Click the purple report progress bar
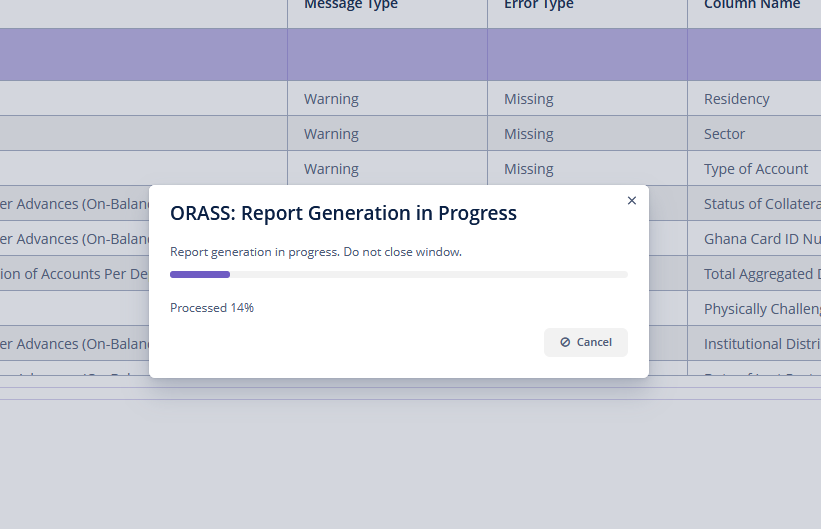Viewport: 821px width, 529px height. click(398, 274)
